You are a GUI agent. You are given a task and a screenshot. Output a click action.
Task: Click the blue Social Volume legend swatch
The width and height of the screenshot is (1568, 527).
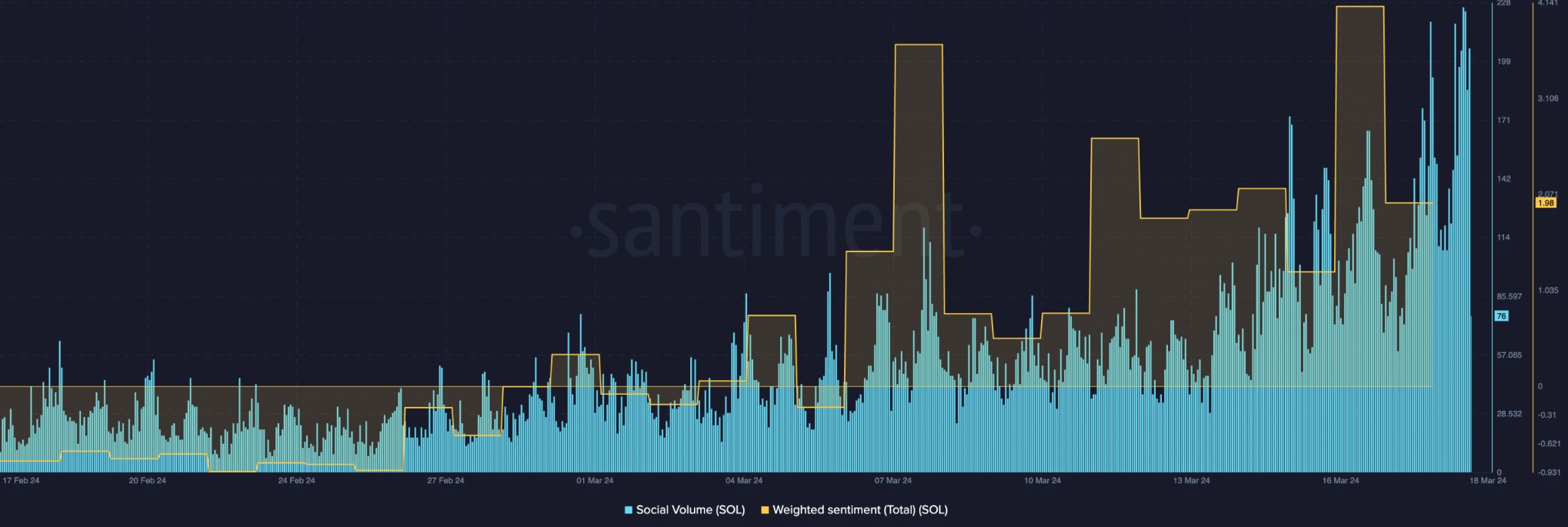629,510
